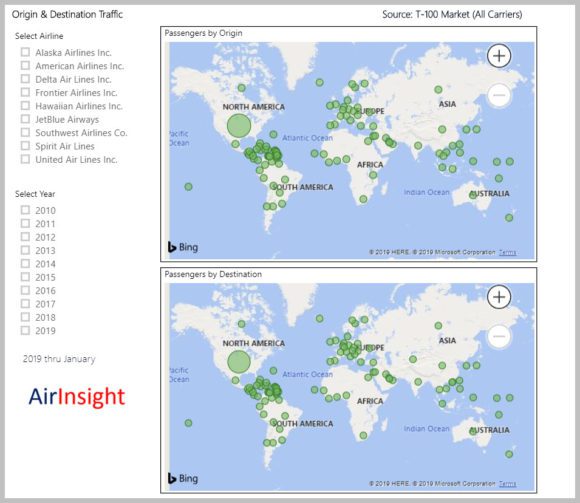The height and width of the screenshot is (503, 580).
Task: Zoom in on Passengers by Destination map
Action: [499, 297]
